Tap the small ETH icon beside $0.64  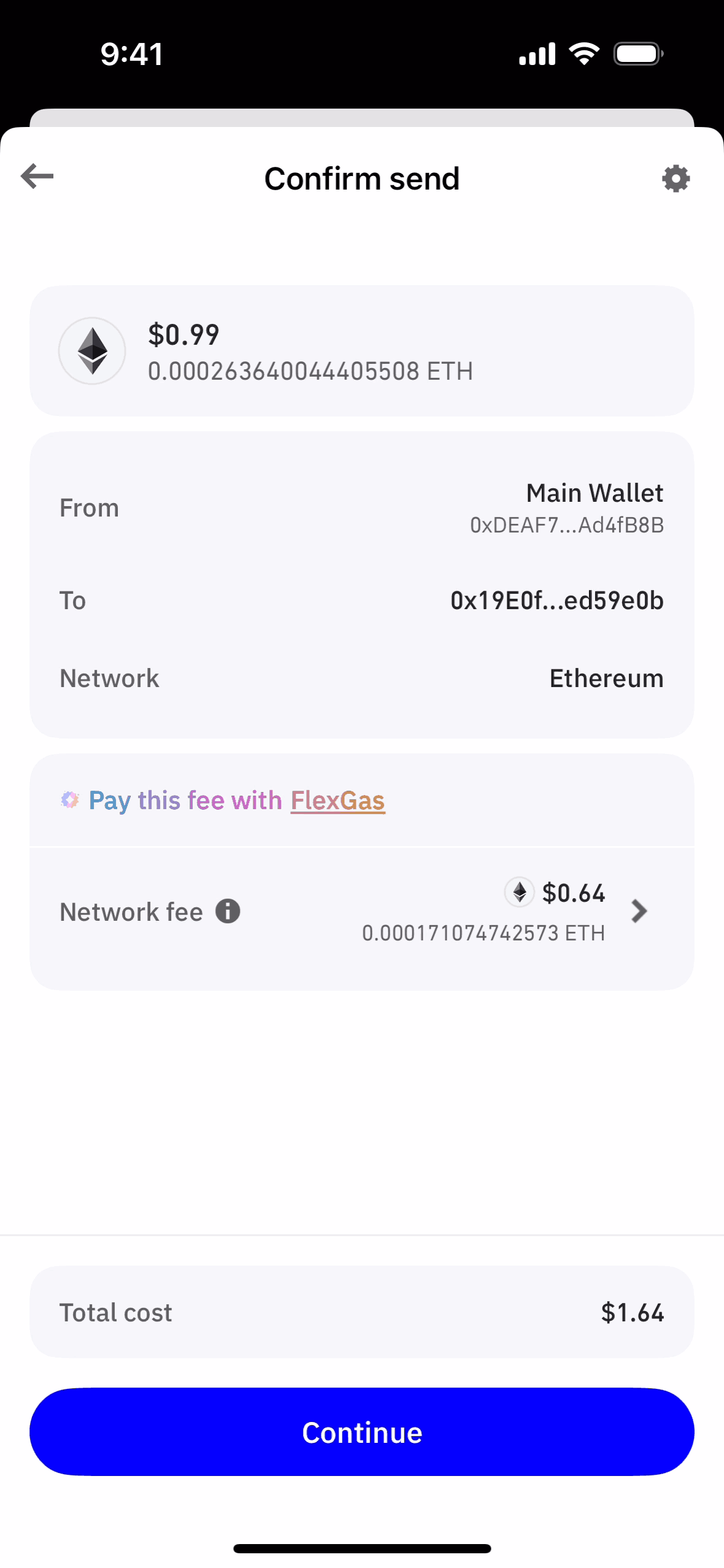519,892
